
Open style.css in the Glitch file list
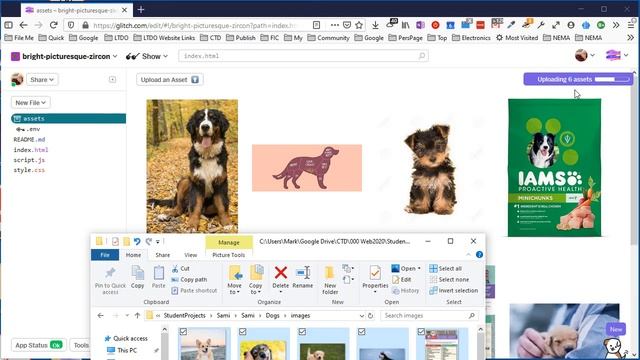29,170
